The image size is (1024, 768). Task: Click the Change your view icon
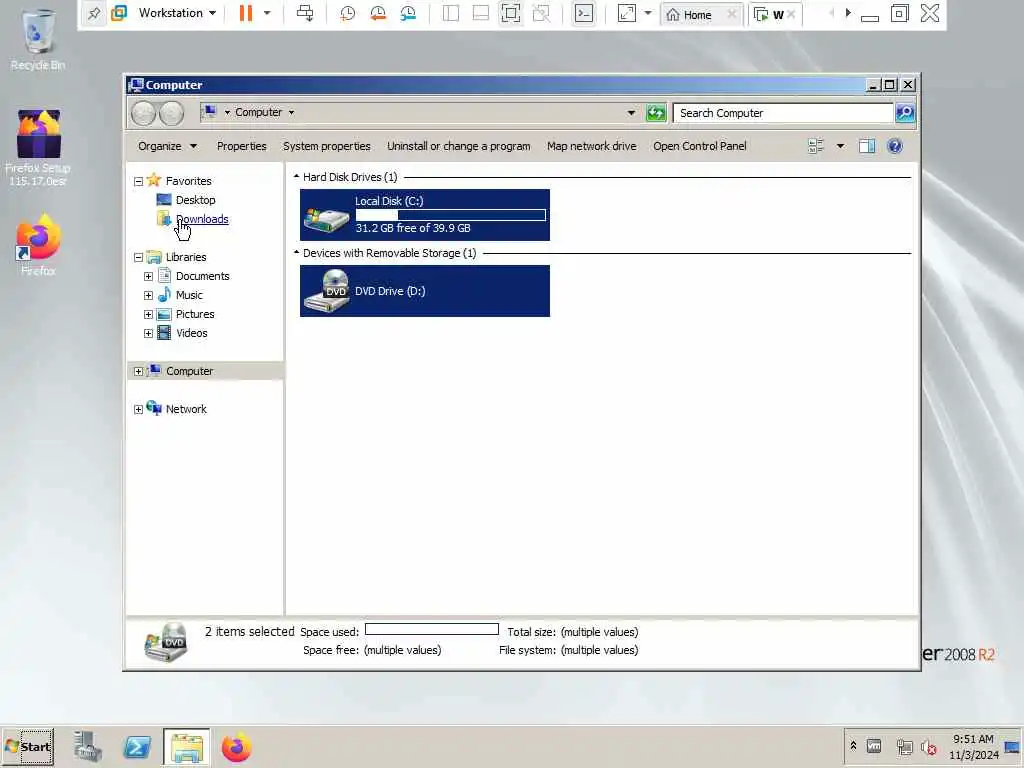click(816, 146)
